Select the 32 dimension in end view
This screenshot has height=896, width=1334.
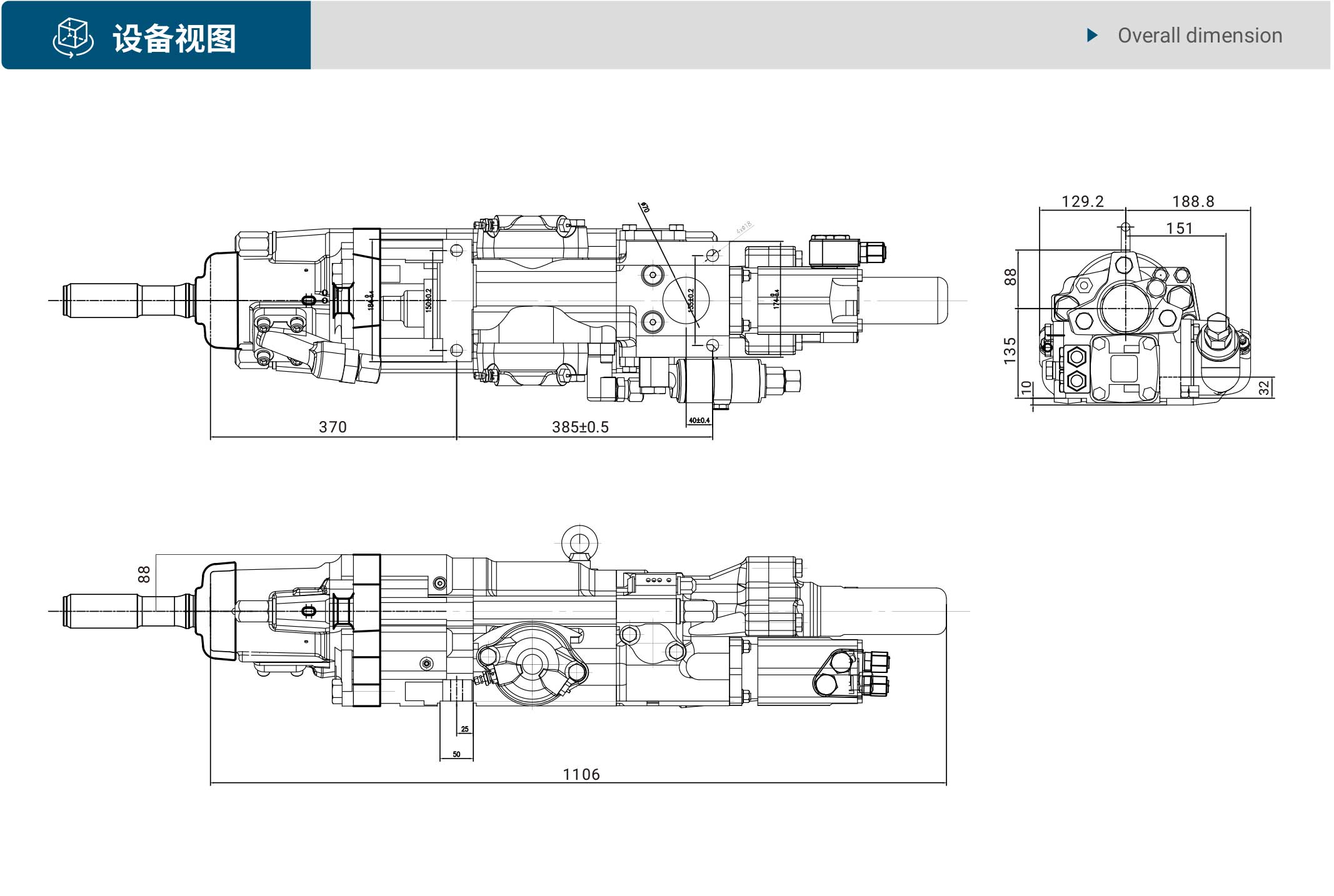tap(1264, 388)
